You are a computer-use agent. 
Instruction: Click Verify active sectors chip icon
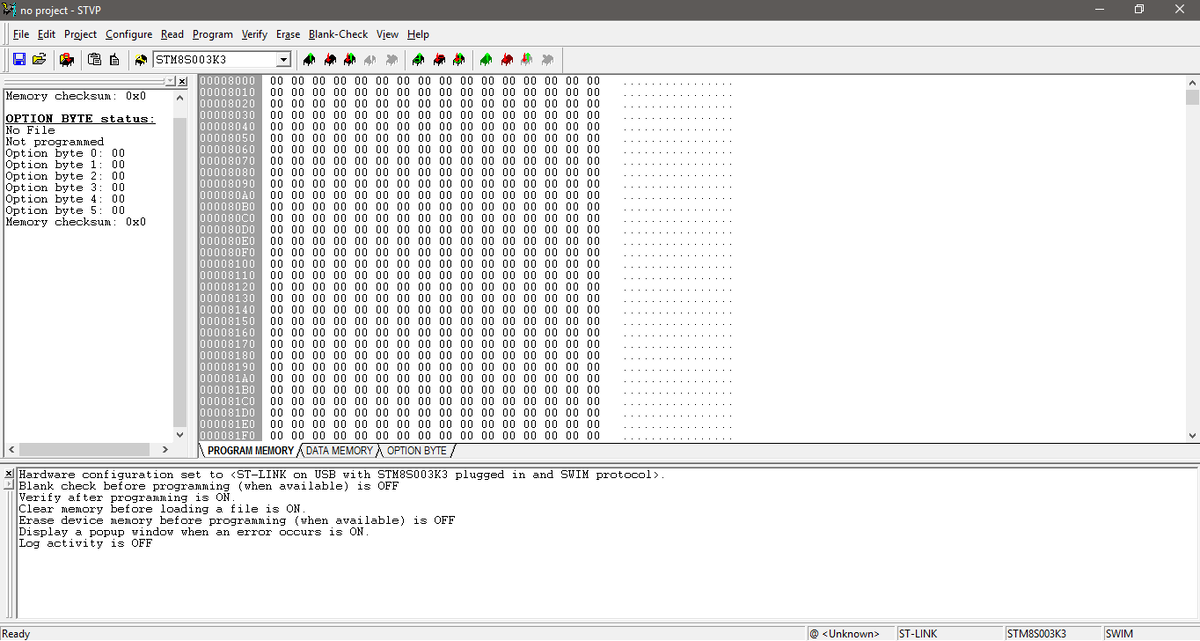click(x=526, y=59)
